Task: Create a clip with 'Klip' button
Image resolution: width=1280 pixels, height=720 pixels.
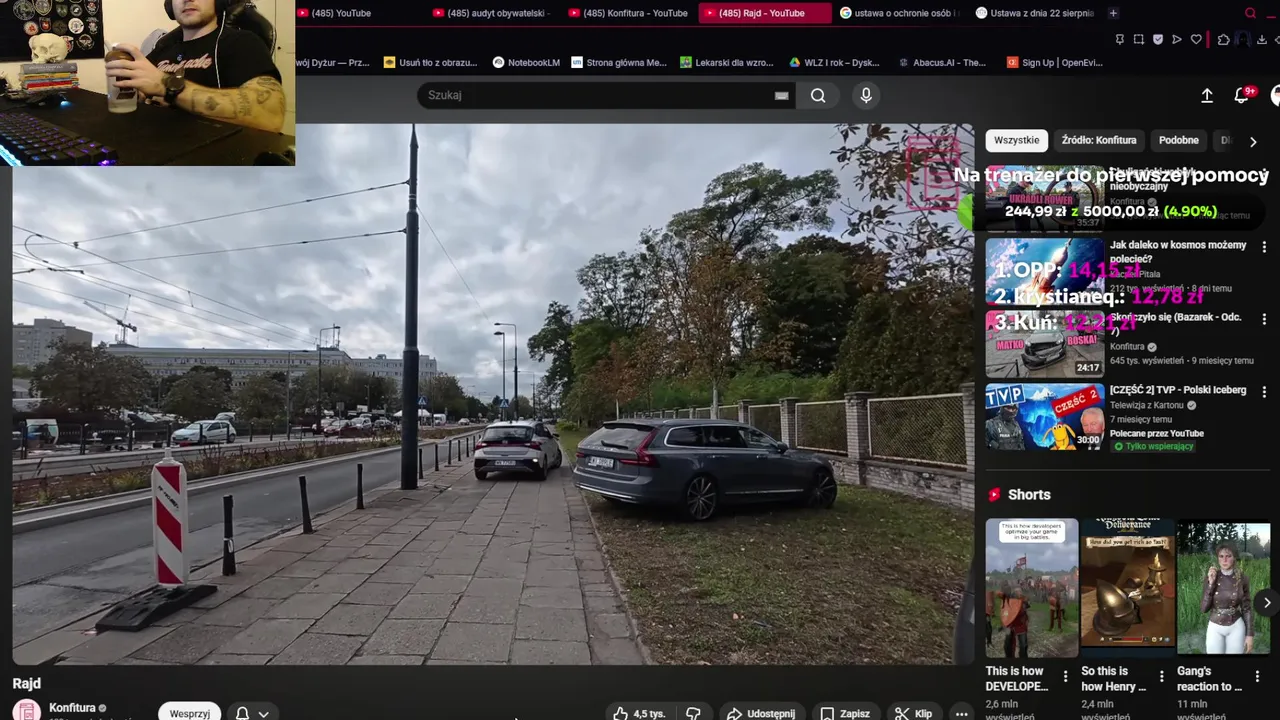Action: point(913,713)
